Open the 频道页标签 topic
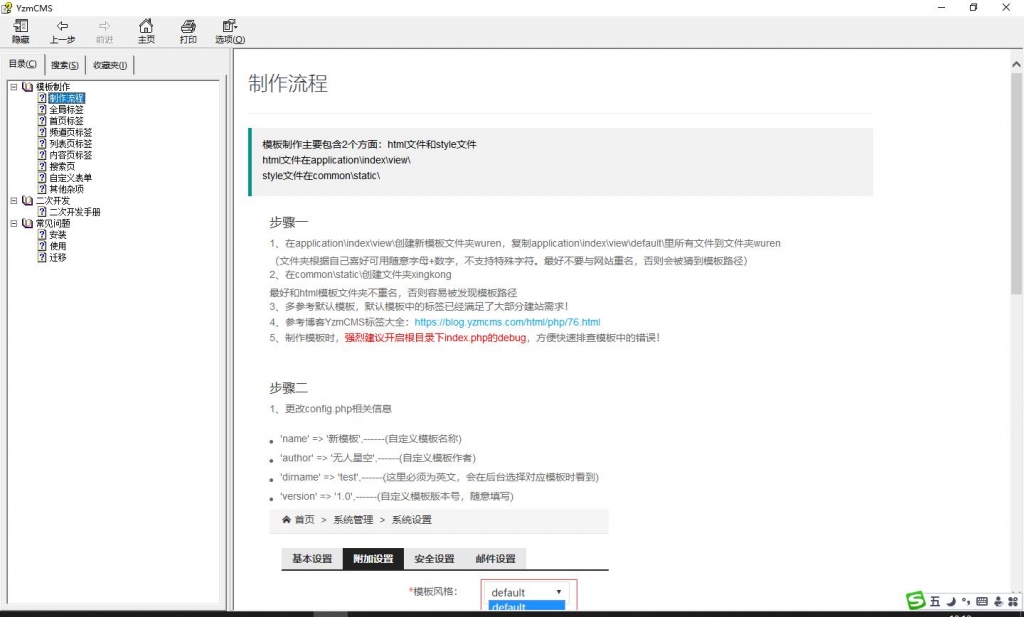1024x617 pixels. click(71, 133)
